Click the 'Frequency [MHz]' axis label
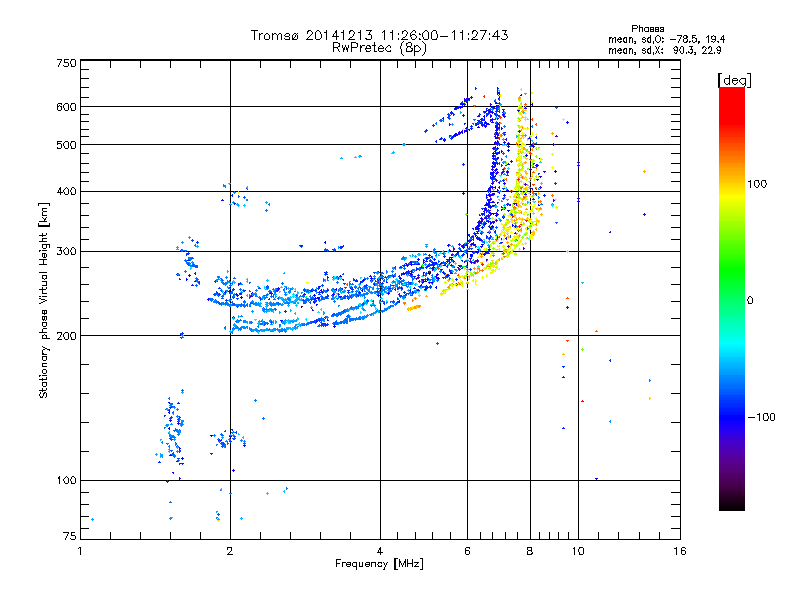 tap(379, 564)
